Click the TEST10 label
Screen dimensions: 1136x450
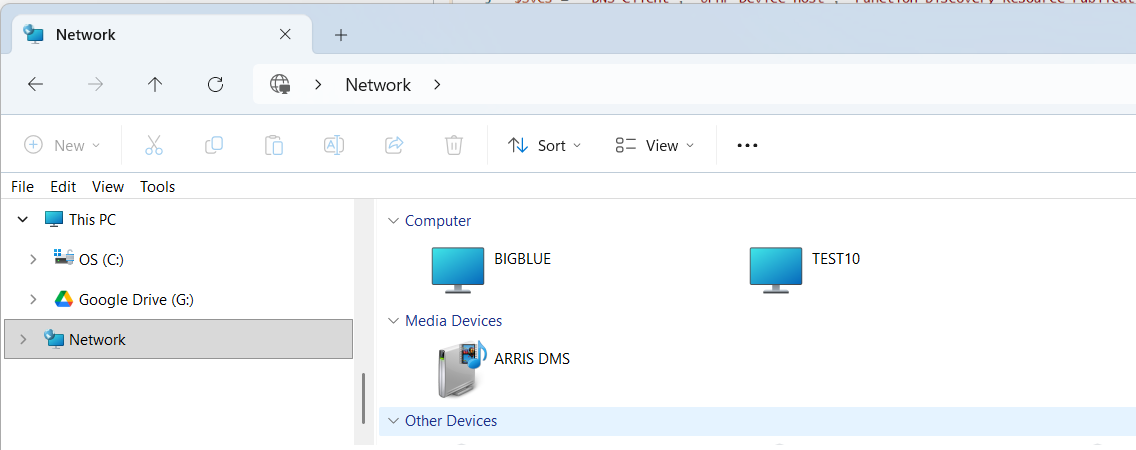(835, 258)
